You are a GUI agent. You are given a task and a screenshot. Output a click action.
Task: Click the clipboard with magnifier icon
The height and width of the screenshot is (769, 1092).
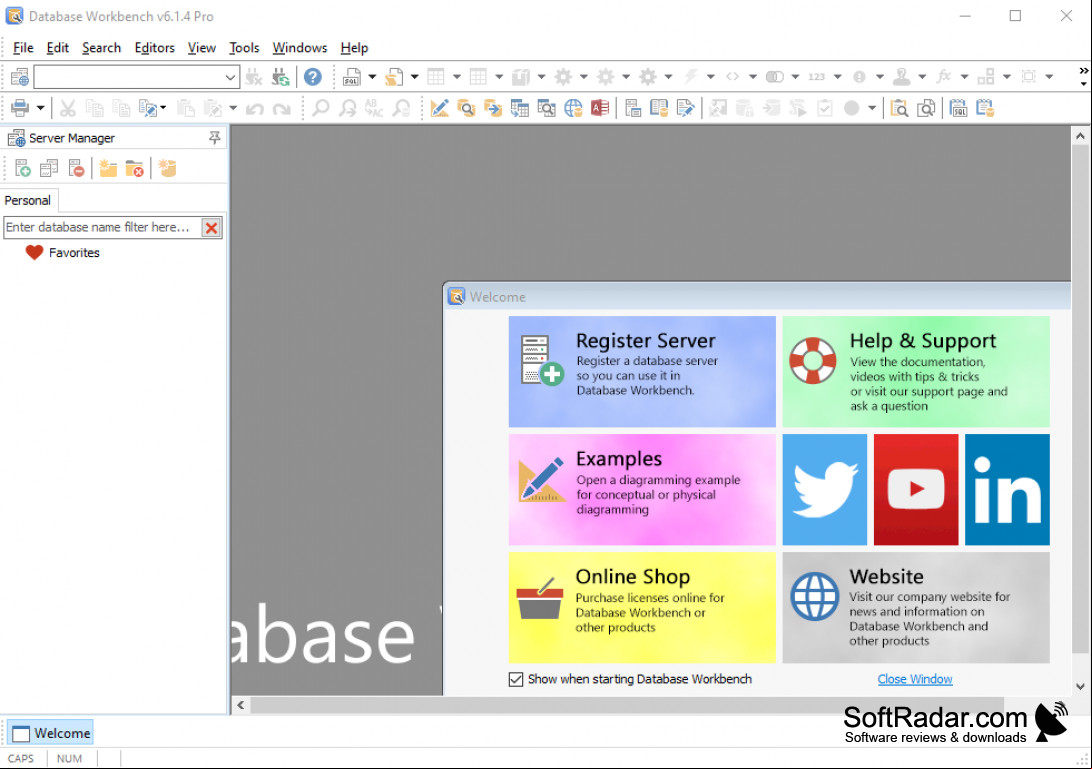[x=899, y=108]
